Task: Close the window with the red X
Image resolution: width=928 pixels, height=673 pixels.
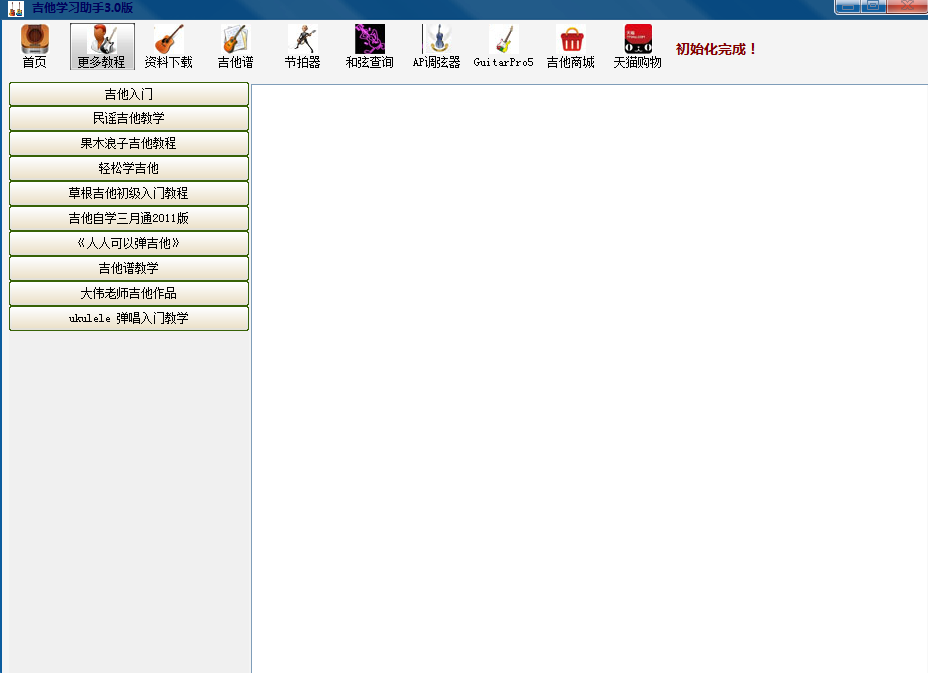Action: tap(907, 6)
